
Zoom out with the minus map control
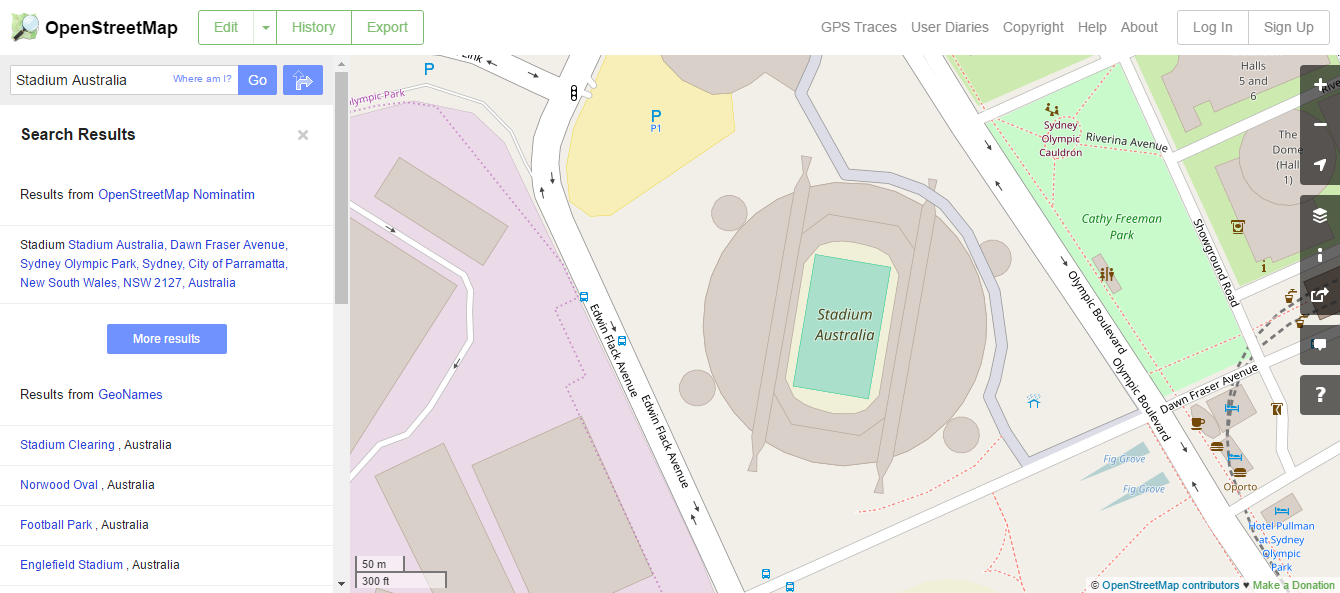[1320, 125]
